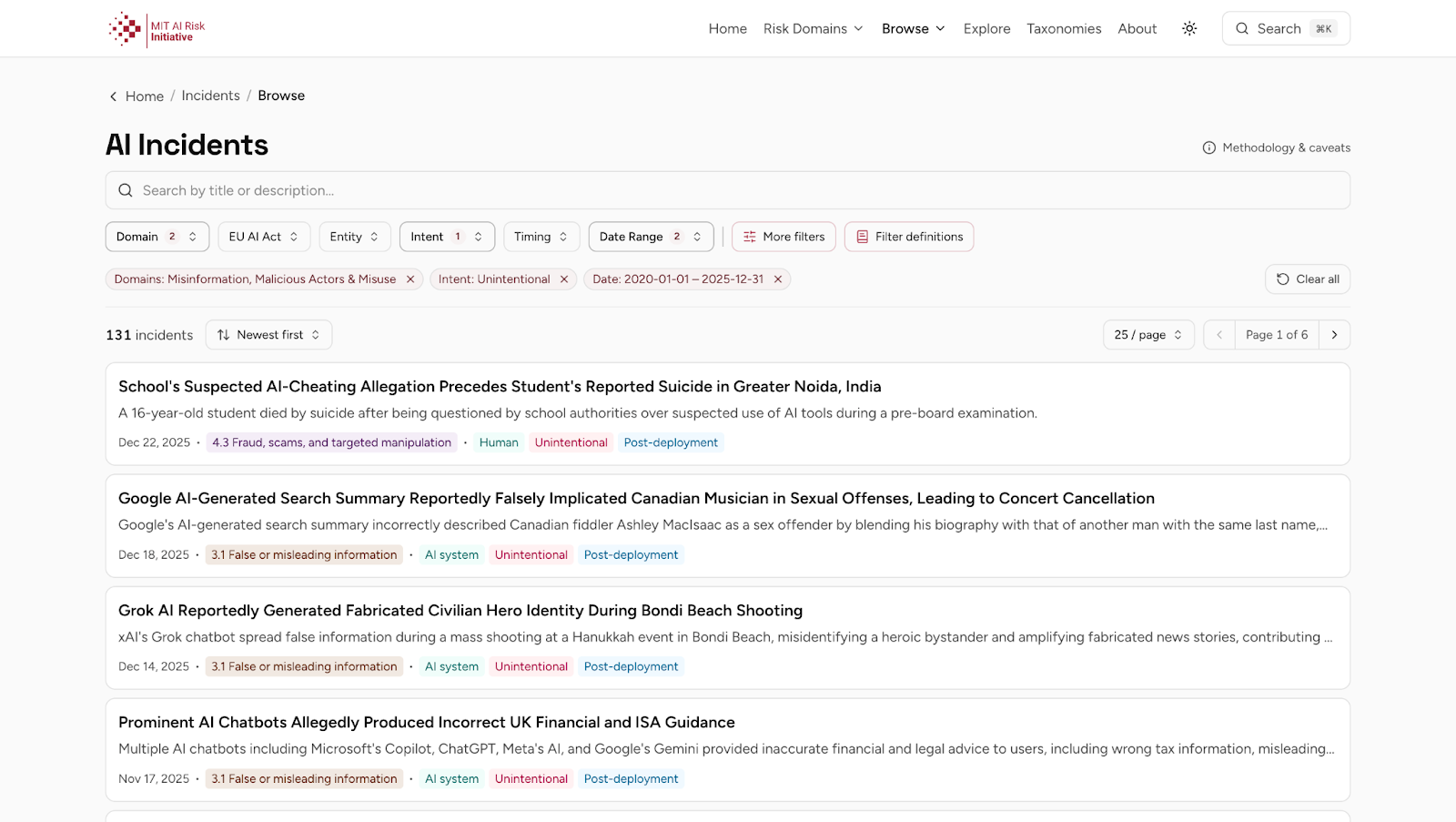The height and width of the screenshot is (822, 1456).
Task: Open the Intent filter dropdown
Action: pos(447,237)
